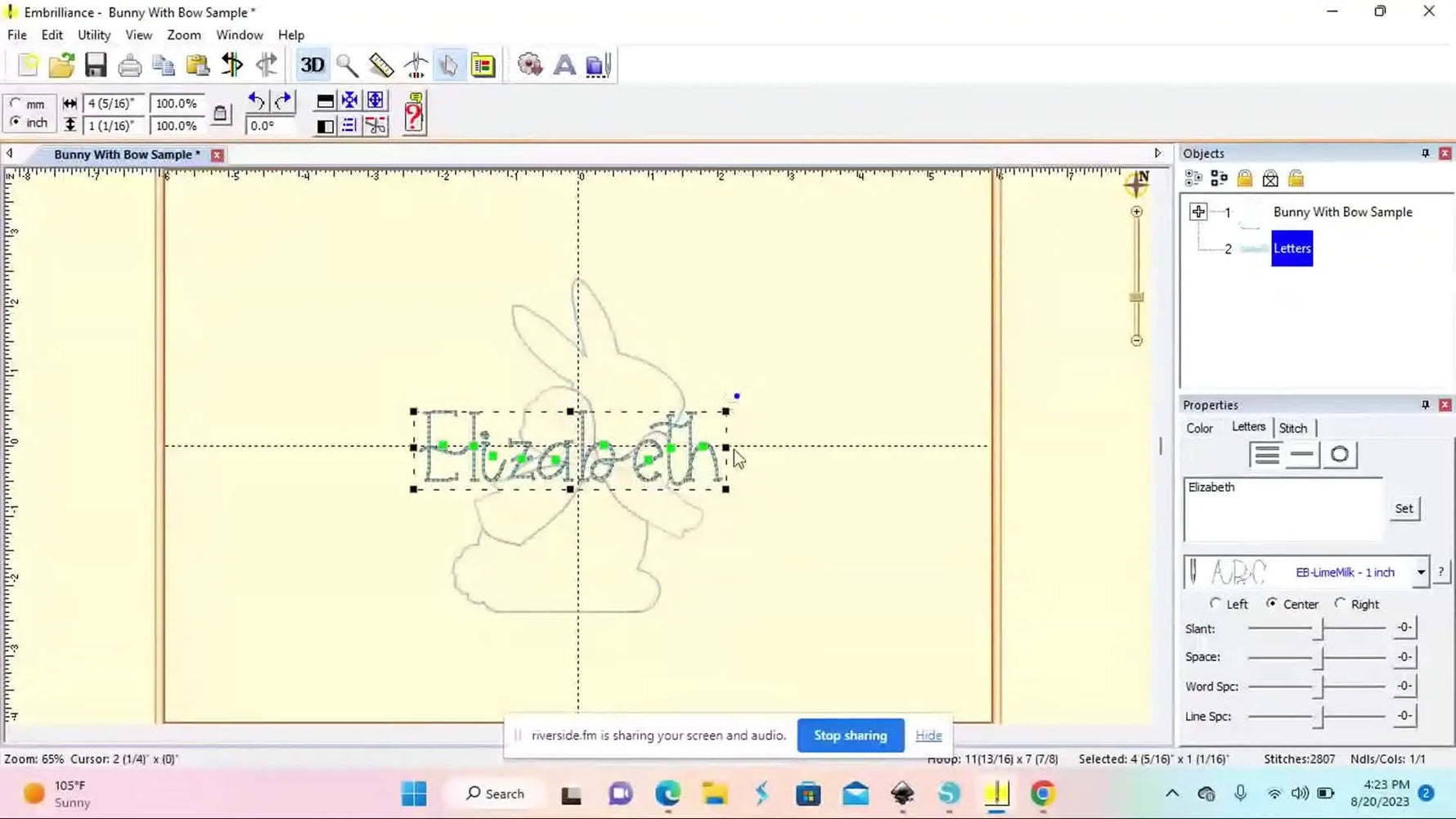This screenshot has height=819, width=1456.
Task: Reset Line Spc value button
Action: pyautogui.click(x=1404, y=716)
